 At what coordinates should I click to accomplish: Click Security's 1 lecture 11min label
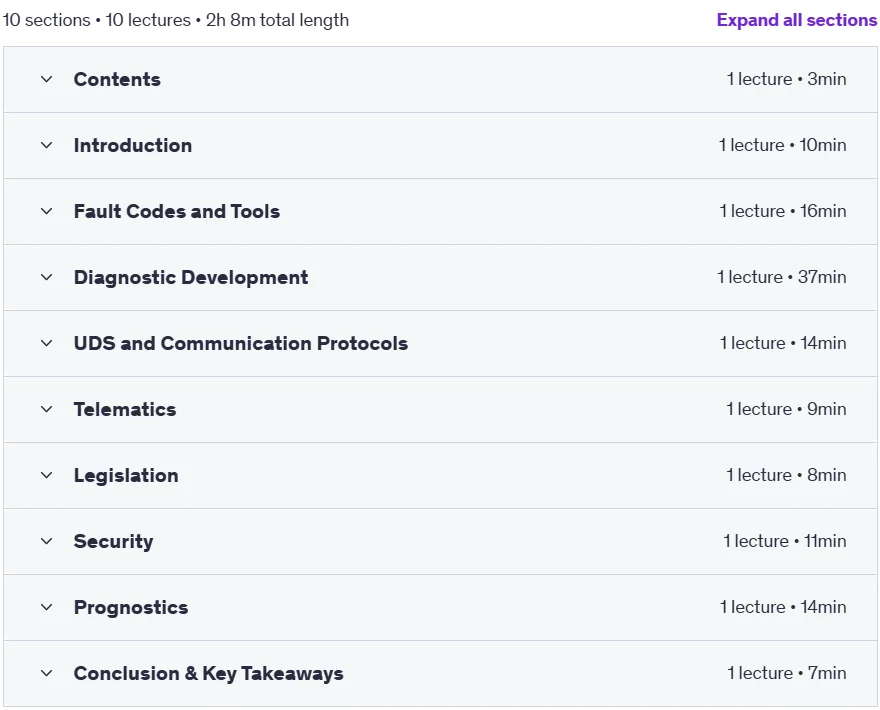(785, 541)
